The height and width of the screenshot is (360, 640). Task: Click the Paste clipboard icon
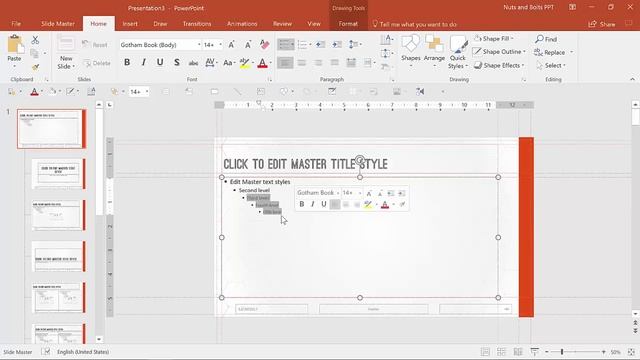coord(15,44)
